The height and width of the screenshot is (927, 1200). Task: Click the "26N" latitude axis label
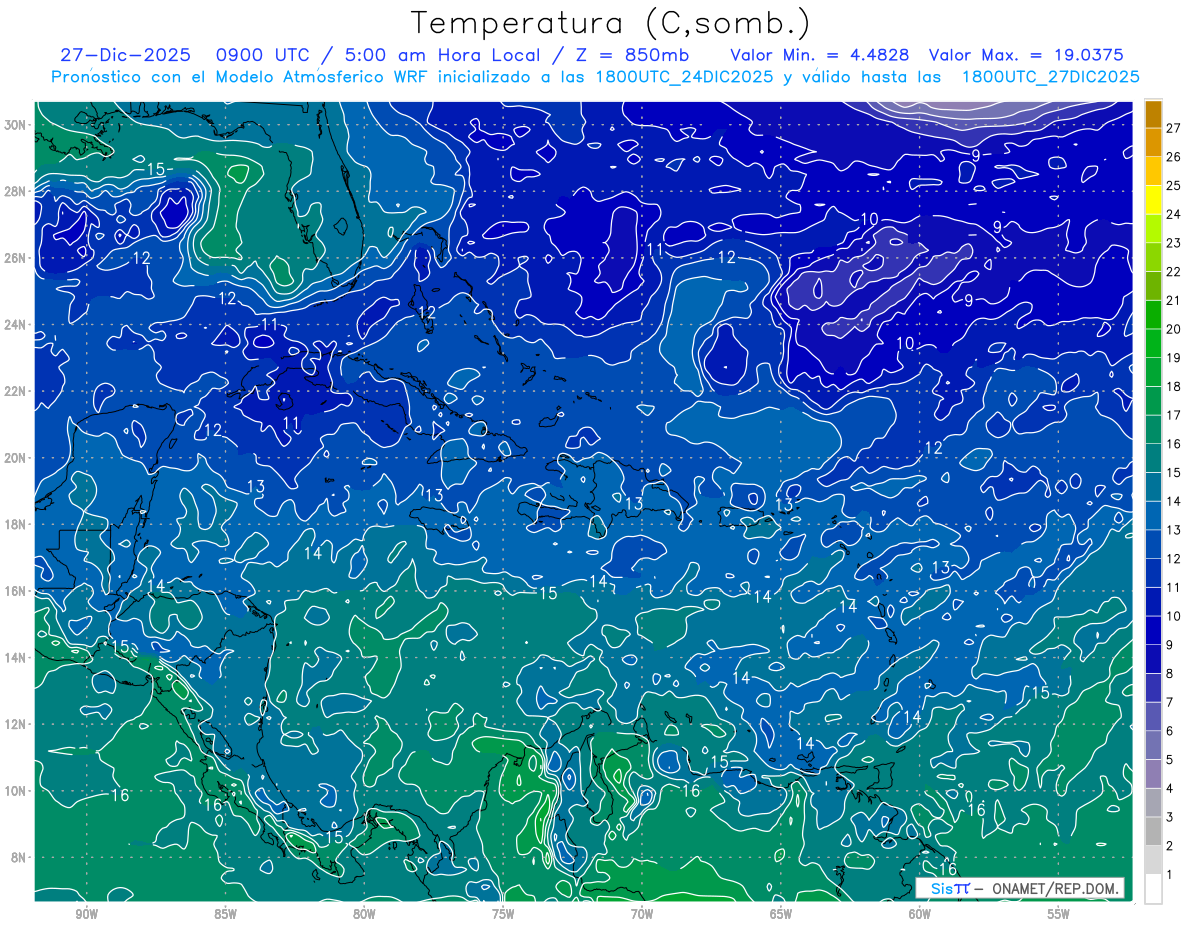point(17,258)
